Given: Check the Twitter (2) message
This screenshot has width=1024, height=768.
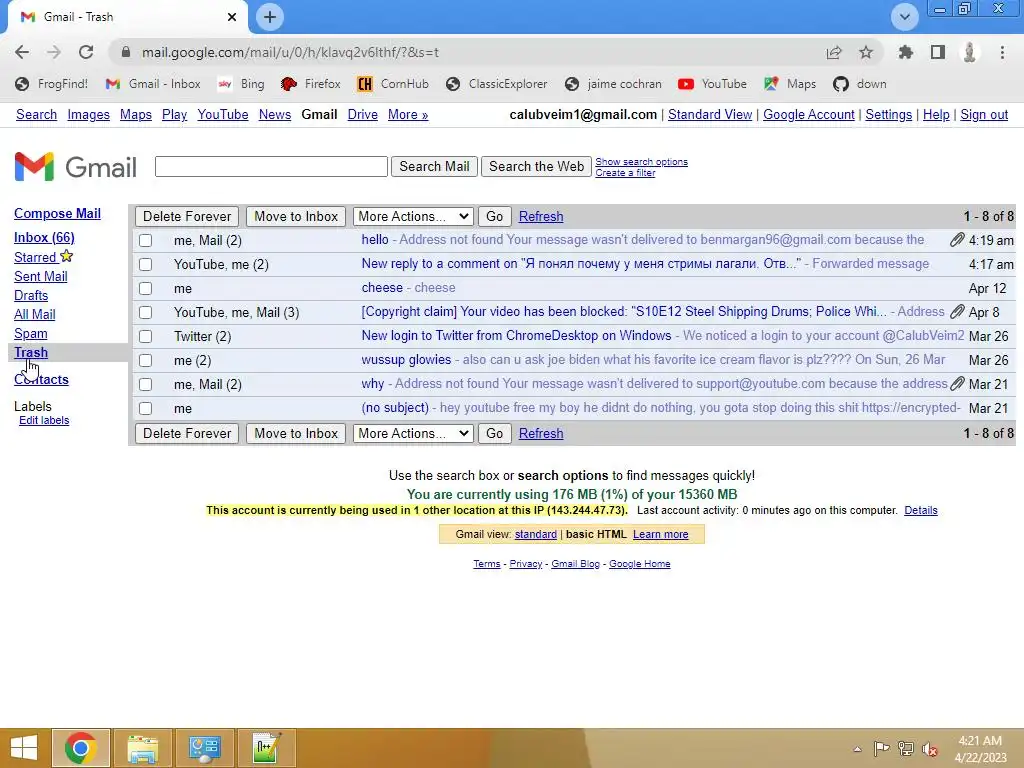Looking at the screenshot, I should 146,336.
